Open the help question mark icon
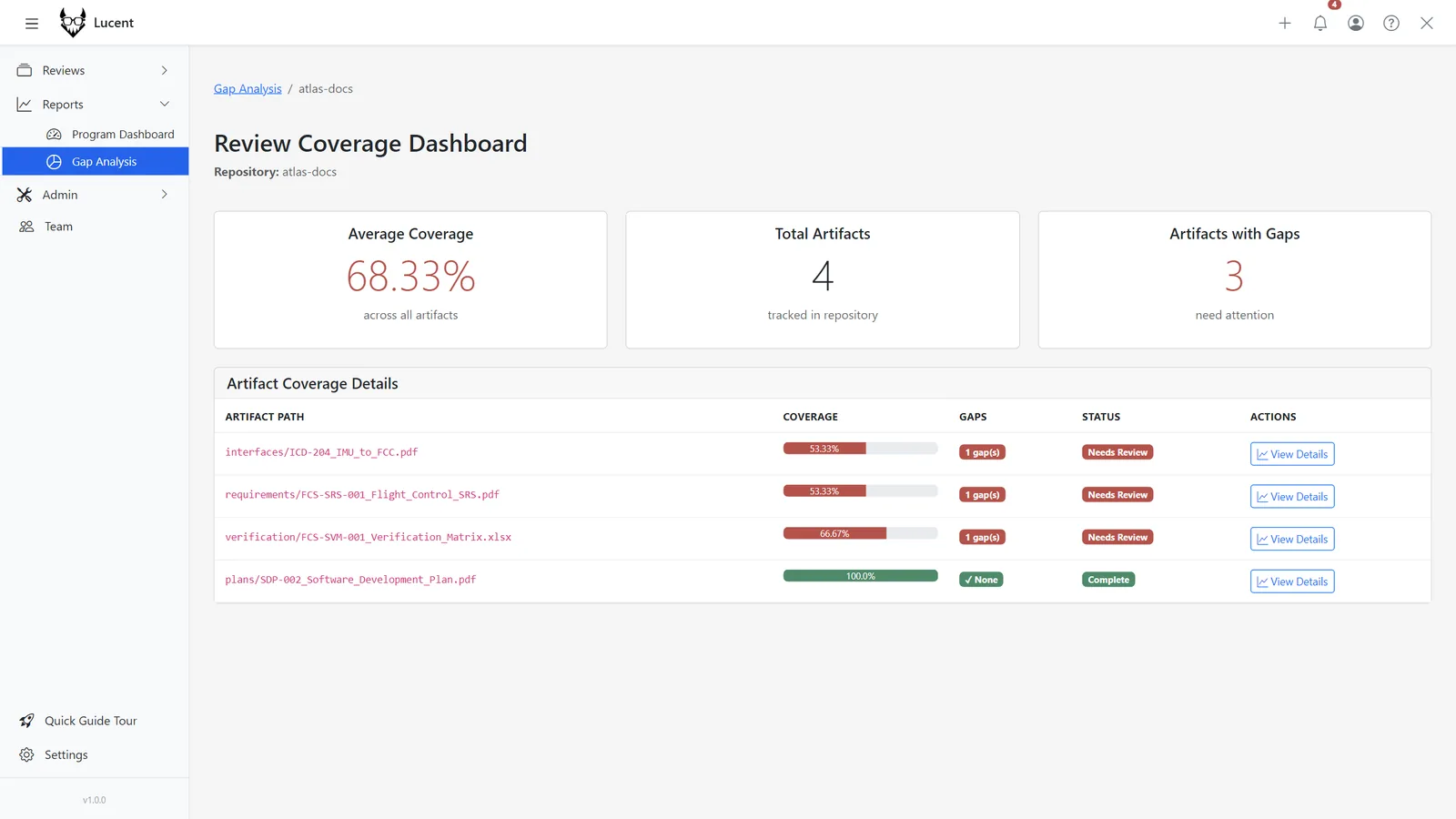The image size is (1456, 819). click(1391, 24)
